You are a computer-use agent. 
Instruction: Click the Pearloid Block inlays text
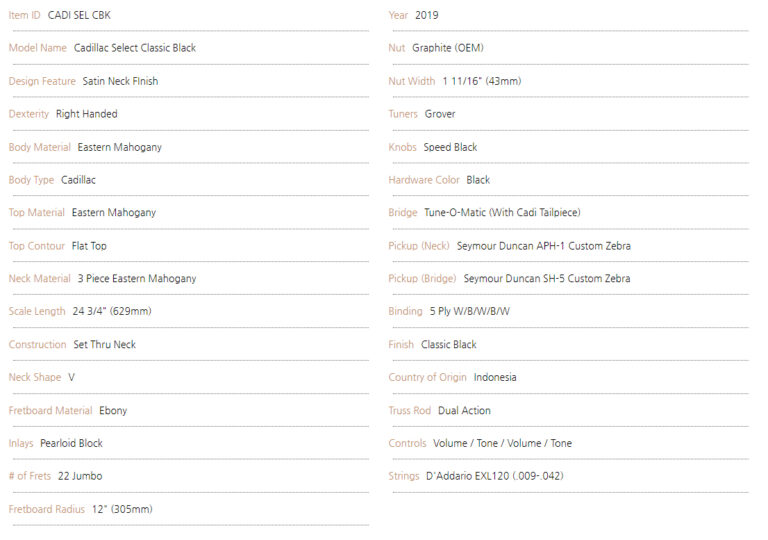click(x=72, y=443)
